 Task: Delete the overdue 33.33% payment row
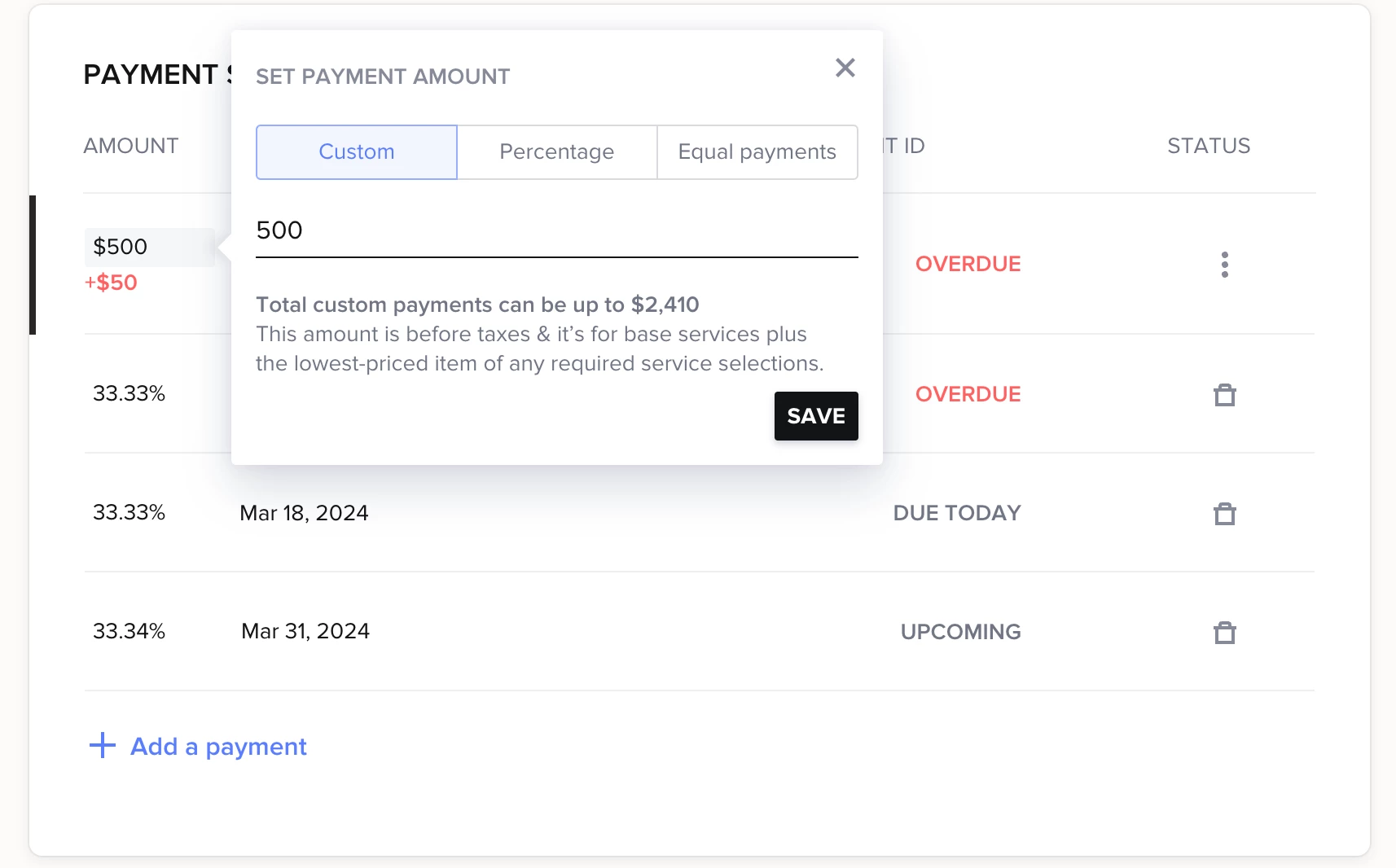coord(1224,395)
